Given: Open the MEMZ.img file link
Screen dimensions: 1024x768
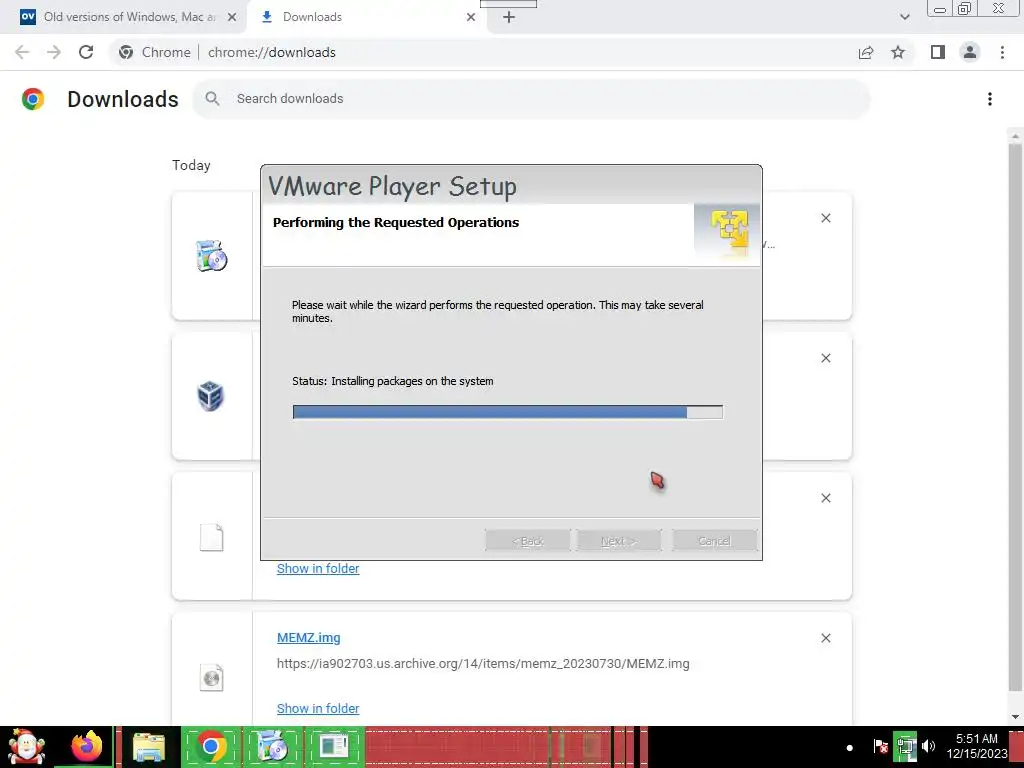Looking at the screenshot, I should click(308, 638).
